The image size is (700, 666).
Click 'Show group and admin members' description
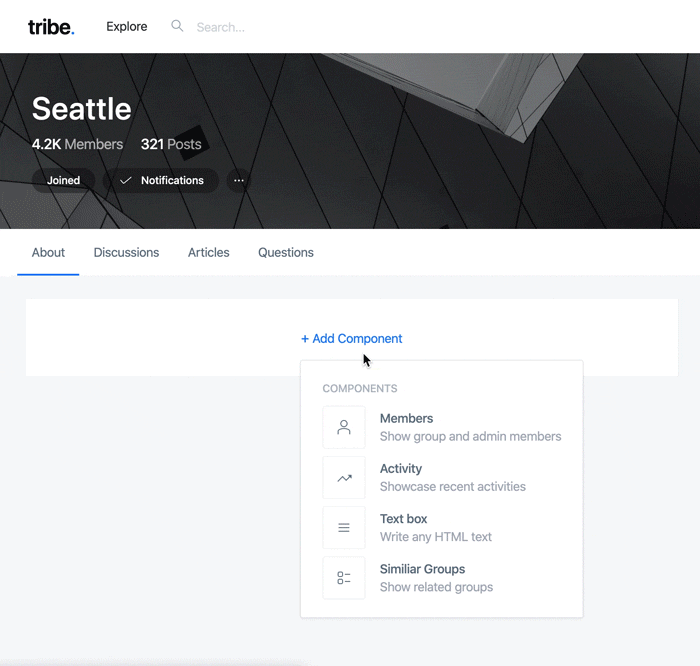[x=471, y=437]
